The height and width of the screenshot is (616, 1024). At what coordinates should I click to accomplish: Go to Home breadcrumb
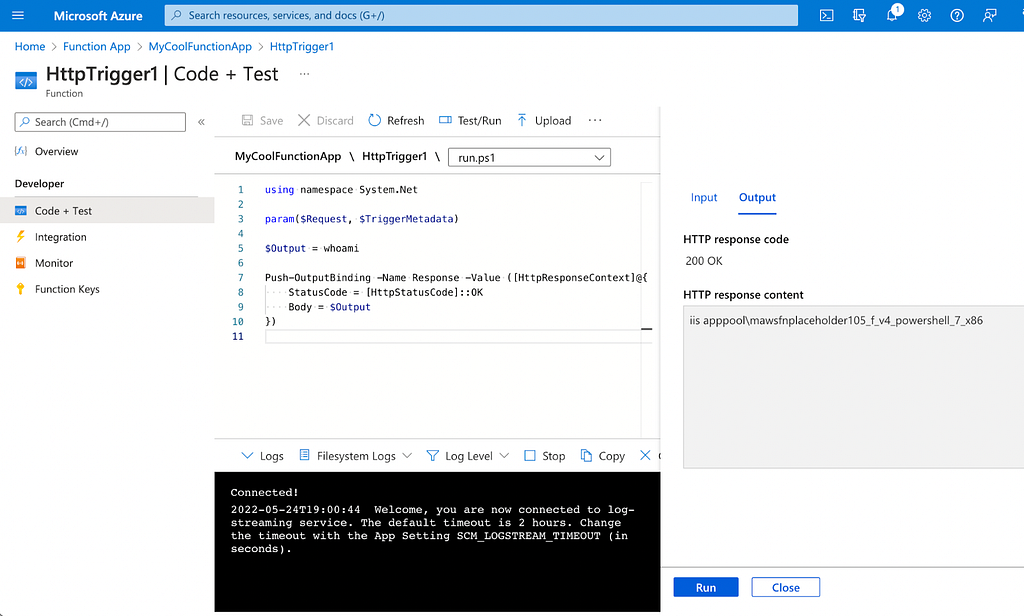(30, 46)
